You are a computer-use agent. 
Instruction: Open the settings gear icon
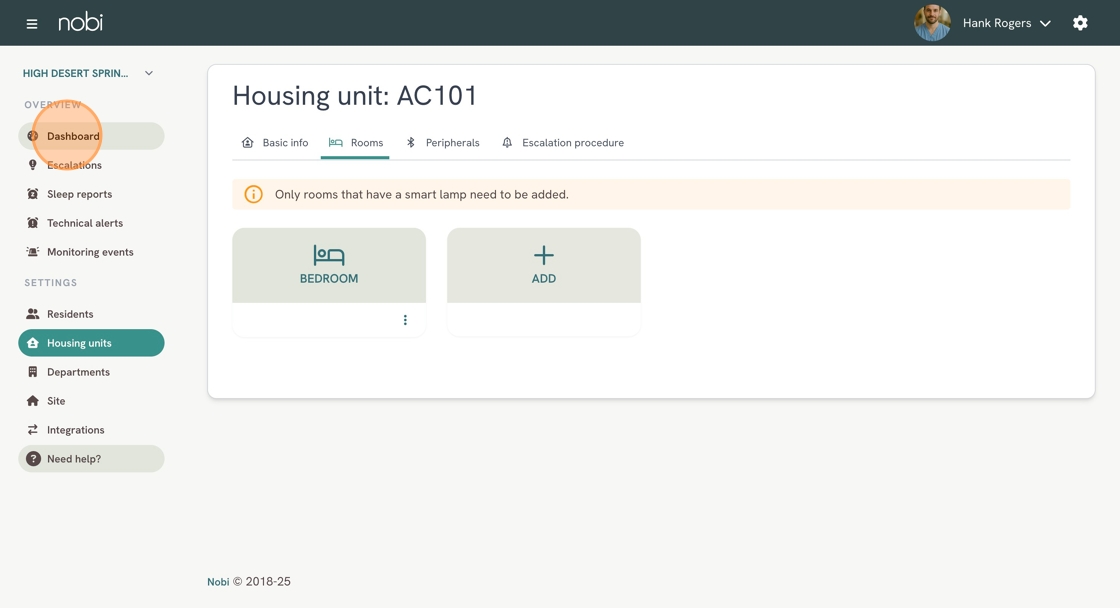pyautogui.click(x=1080, y=23)
